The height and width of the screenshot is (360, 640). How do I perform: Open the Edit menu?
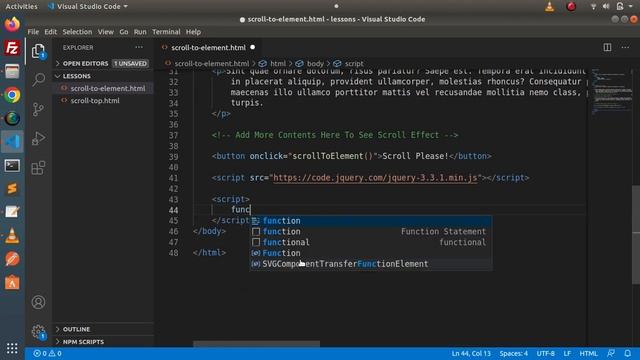(x=51, y=32)
